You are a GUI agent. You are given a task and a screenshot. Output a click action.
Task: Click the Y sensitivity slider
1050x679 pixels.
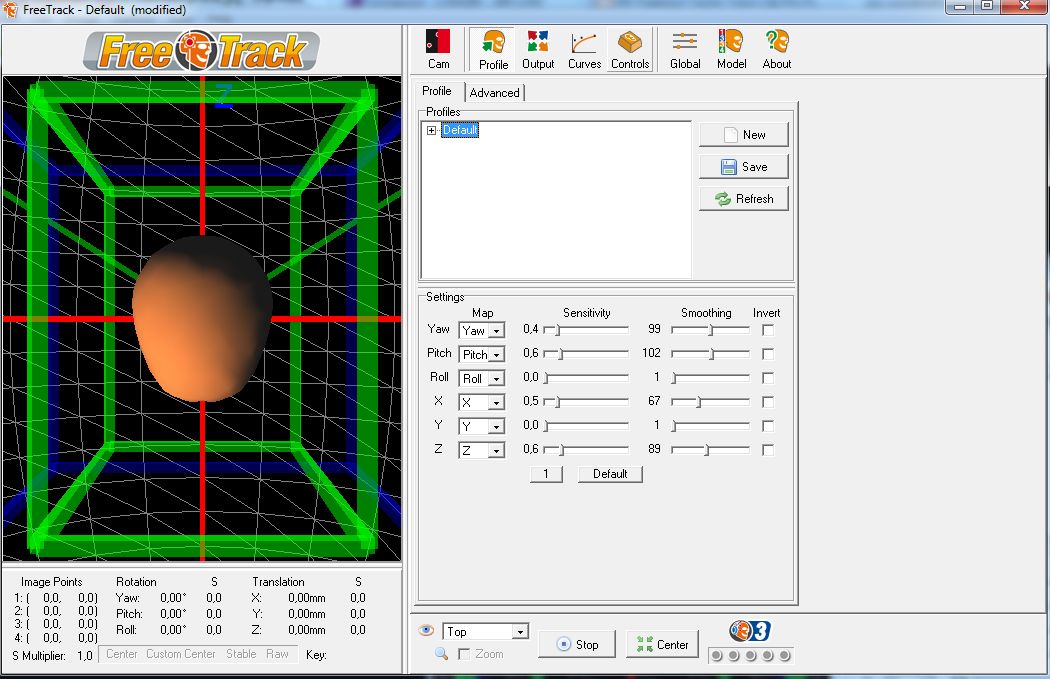586,425
